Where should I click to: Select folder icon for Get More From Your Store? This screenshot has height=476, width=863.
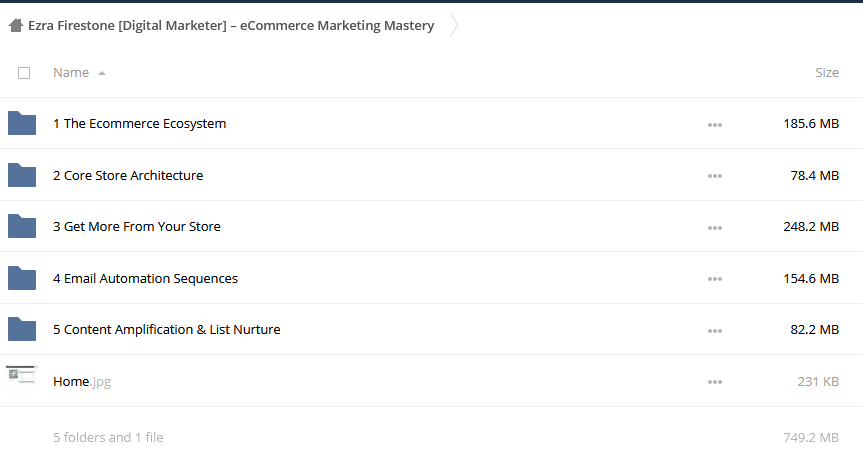click(x=22, y=226)
